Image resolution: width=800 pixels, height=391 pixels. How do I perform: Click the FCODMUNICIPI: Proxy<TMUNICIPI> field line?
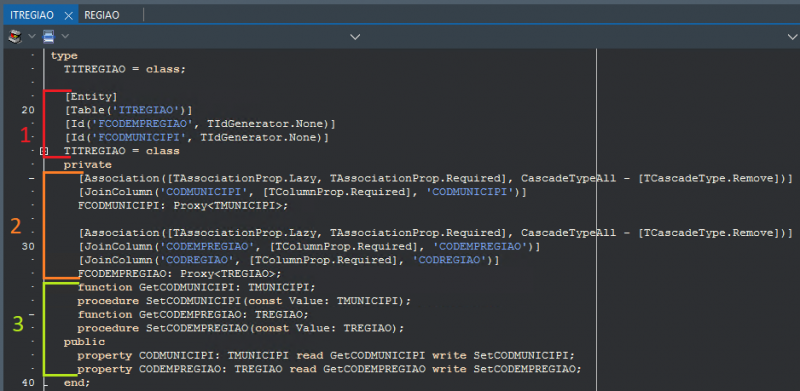point(183,206)
